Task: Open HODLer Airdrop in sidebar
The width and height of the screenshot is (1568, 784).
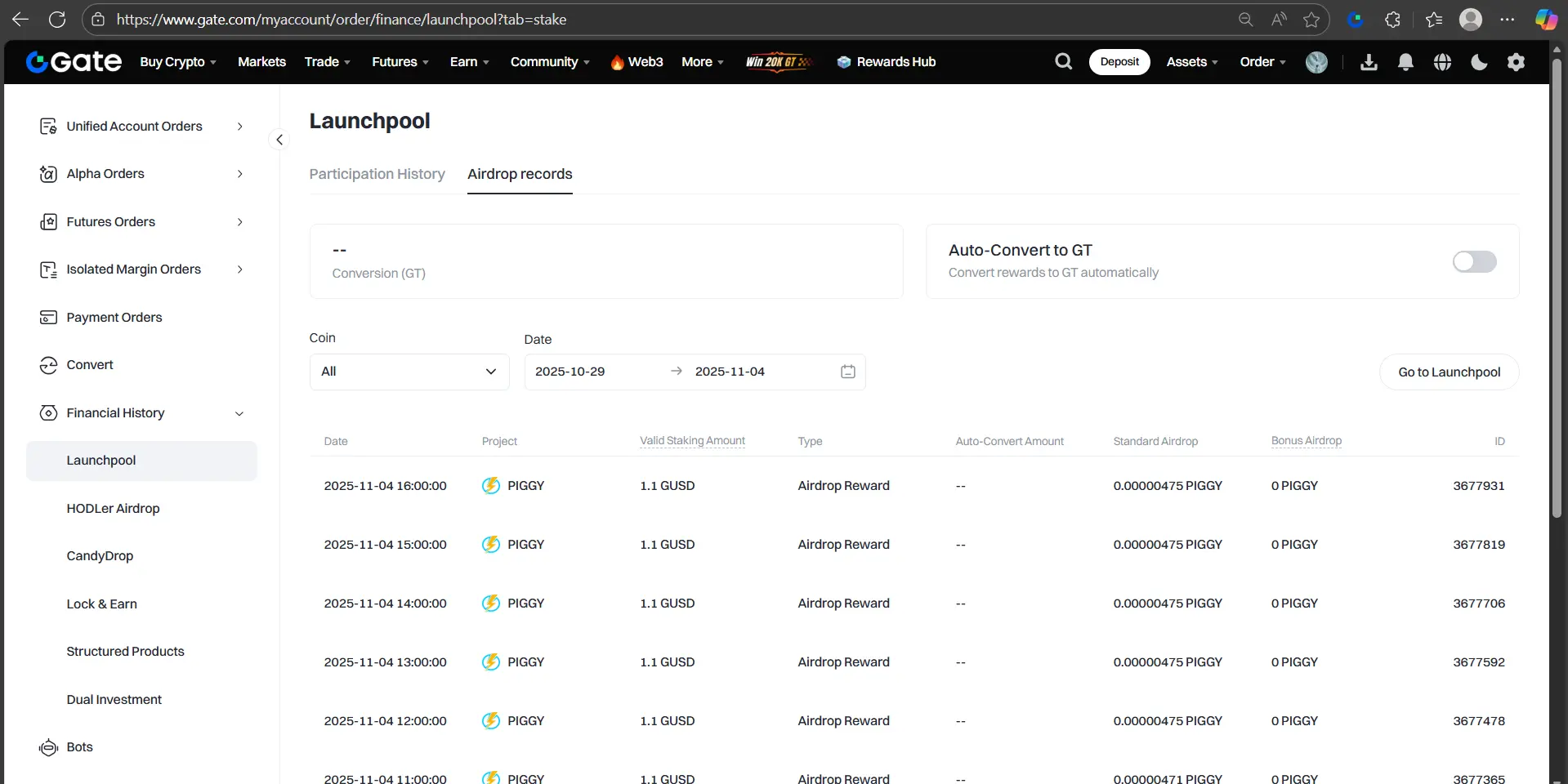Action: coord(113,509)
